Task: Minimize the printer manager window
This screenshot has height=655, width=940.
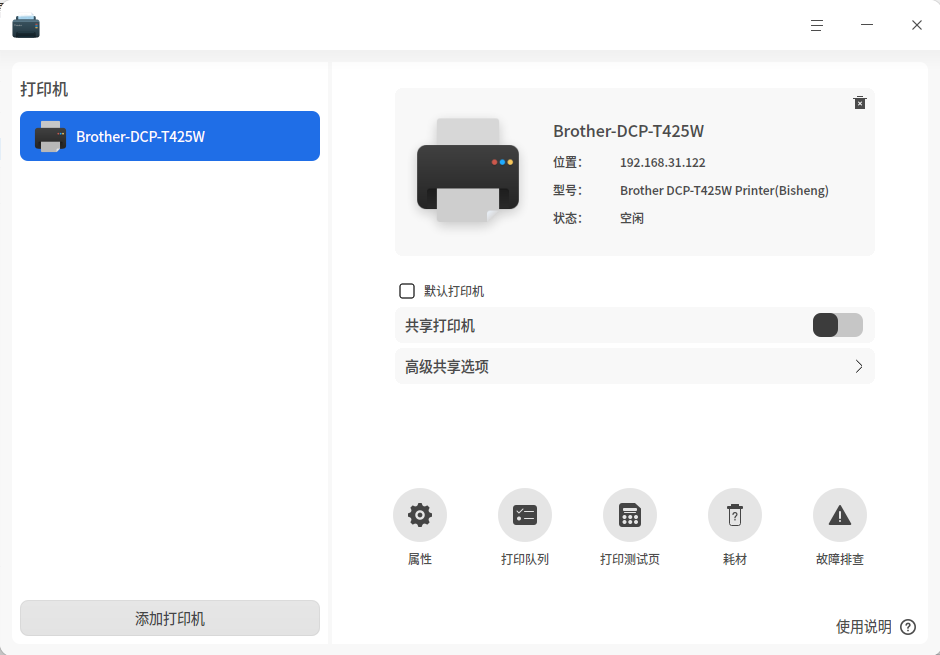Action: click(867, 25)
